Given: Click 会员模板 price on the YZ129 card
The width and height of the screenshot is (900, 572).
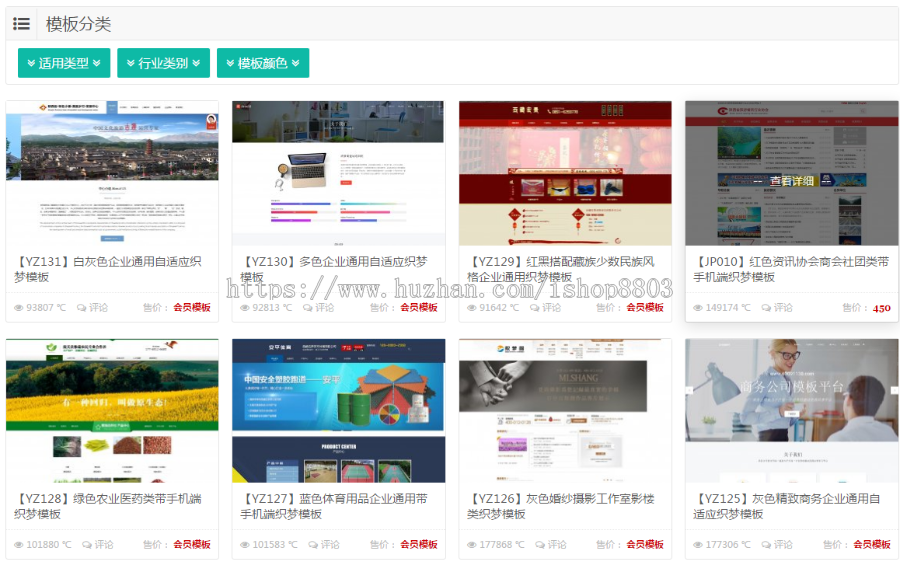Looking at the screenshot, I should click(645, 308).
